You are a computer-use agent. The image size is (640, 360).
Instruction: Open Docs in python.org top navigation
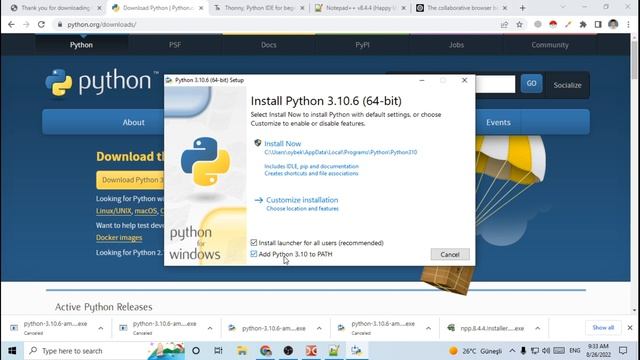click(x=269, y=45)
